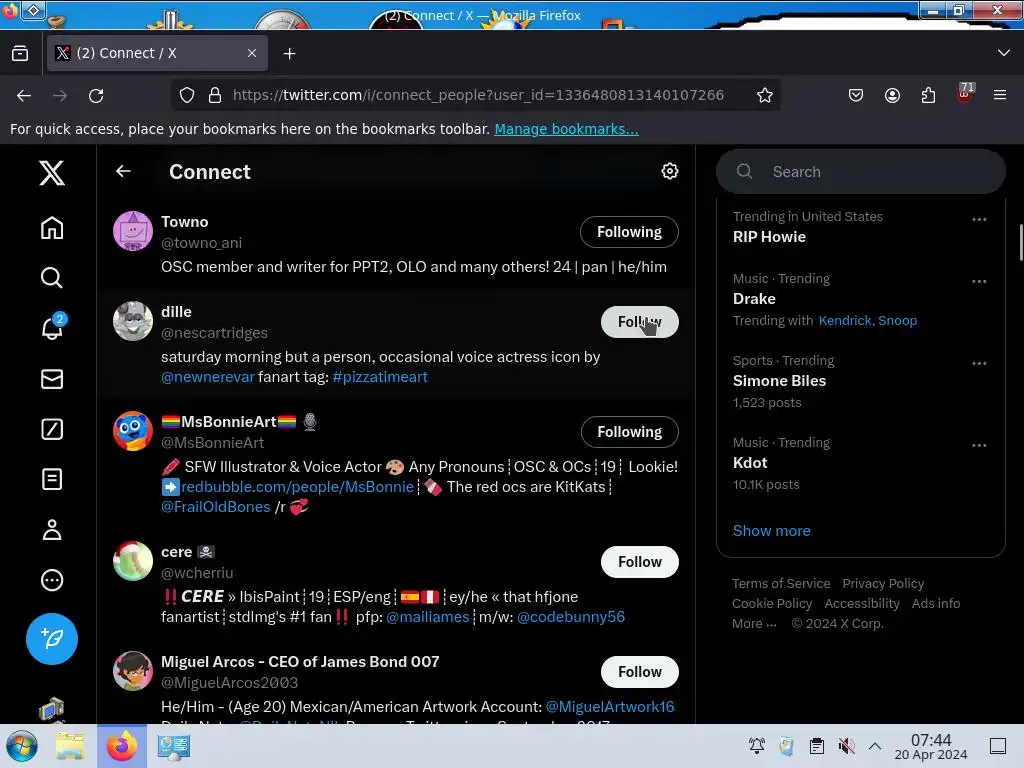Go back using Connect page arrow
This screenshot has height=768, width=1024.
tap(123, 171)
